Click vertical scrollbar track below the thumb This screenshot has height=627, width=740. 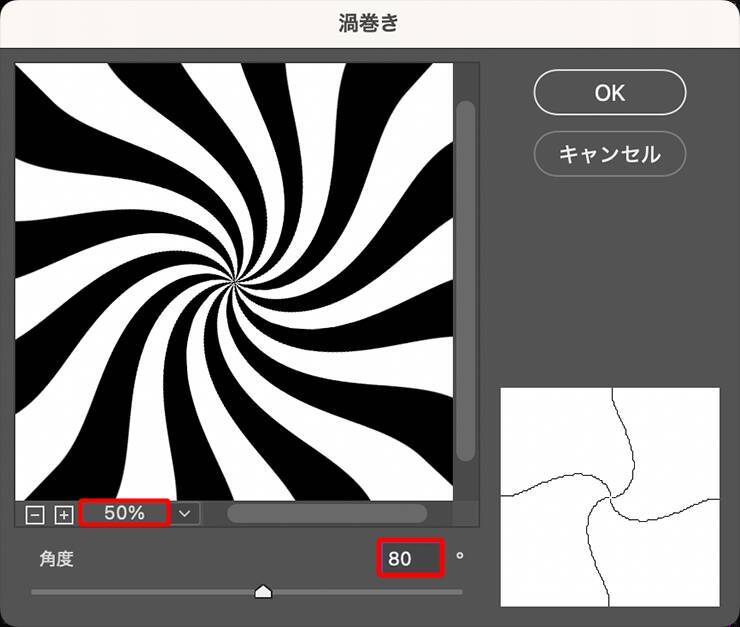pos(465,480)
